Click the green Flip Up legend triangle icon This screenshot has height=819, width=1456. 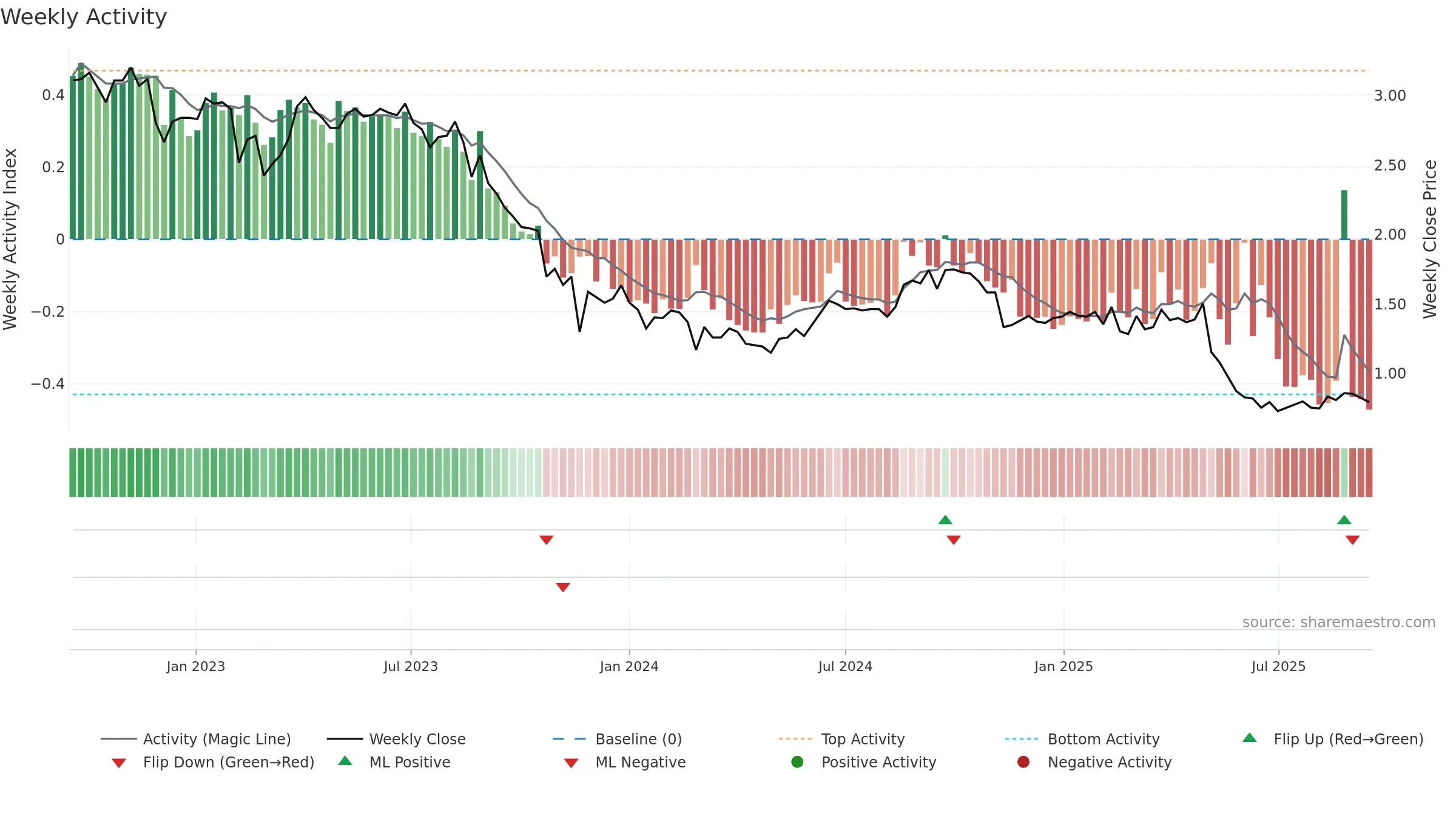[x=1250, y=738]
